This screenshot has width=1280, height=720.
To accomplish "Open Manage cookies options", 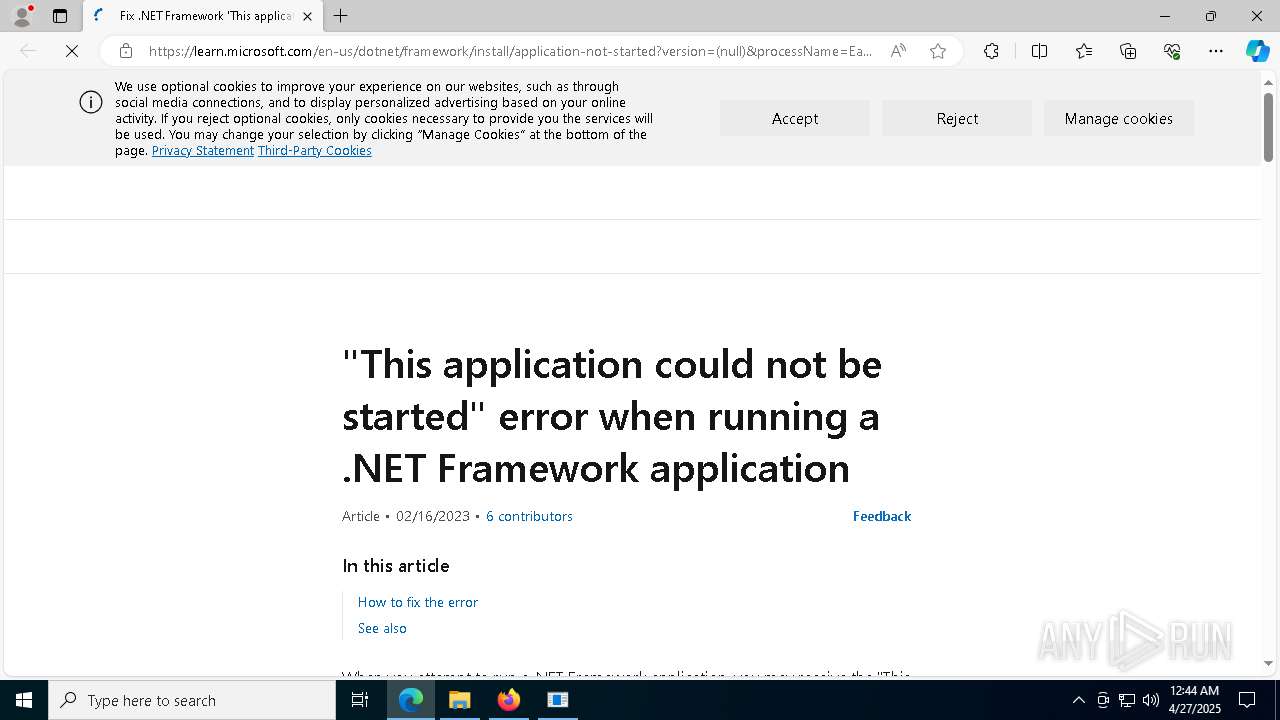I will (x=1119, y=118).
